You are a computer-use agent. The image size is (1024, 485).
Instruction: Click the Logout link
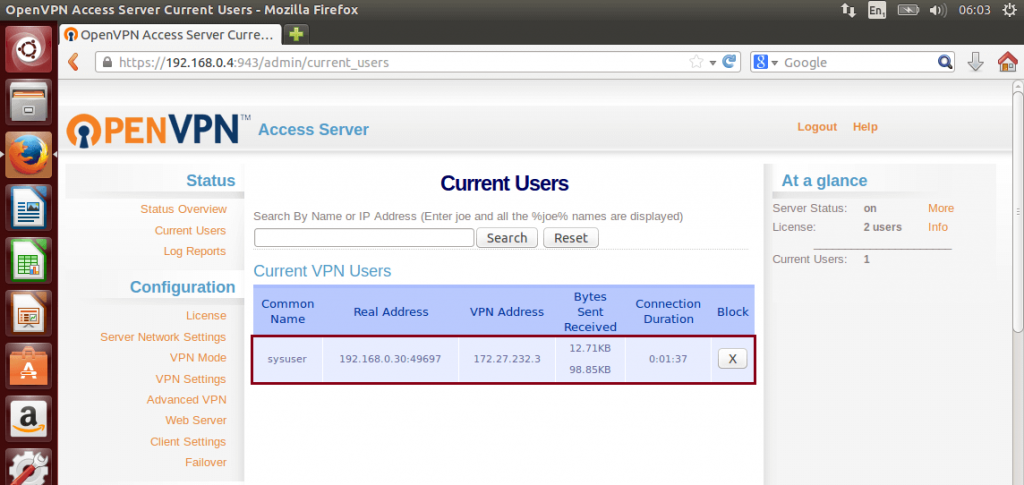click(817, 127)
